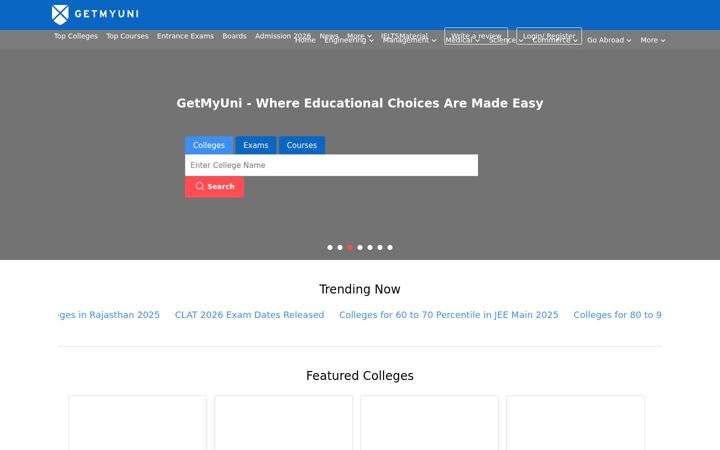The width and height of the screenshot is (720, 450).
Task: Select the last carousel dot indicator
Action: click(x=390, y=248)
